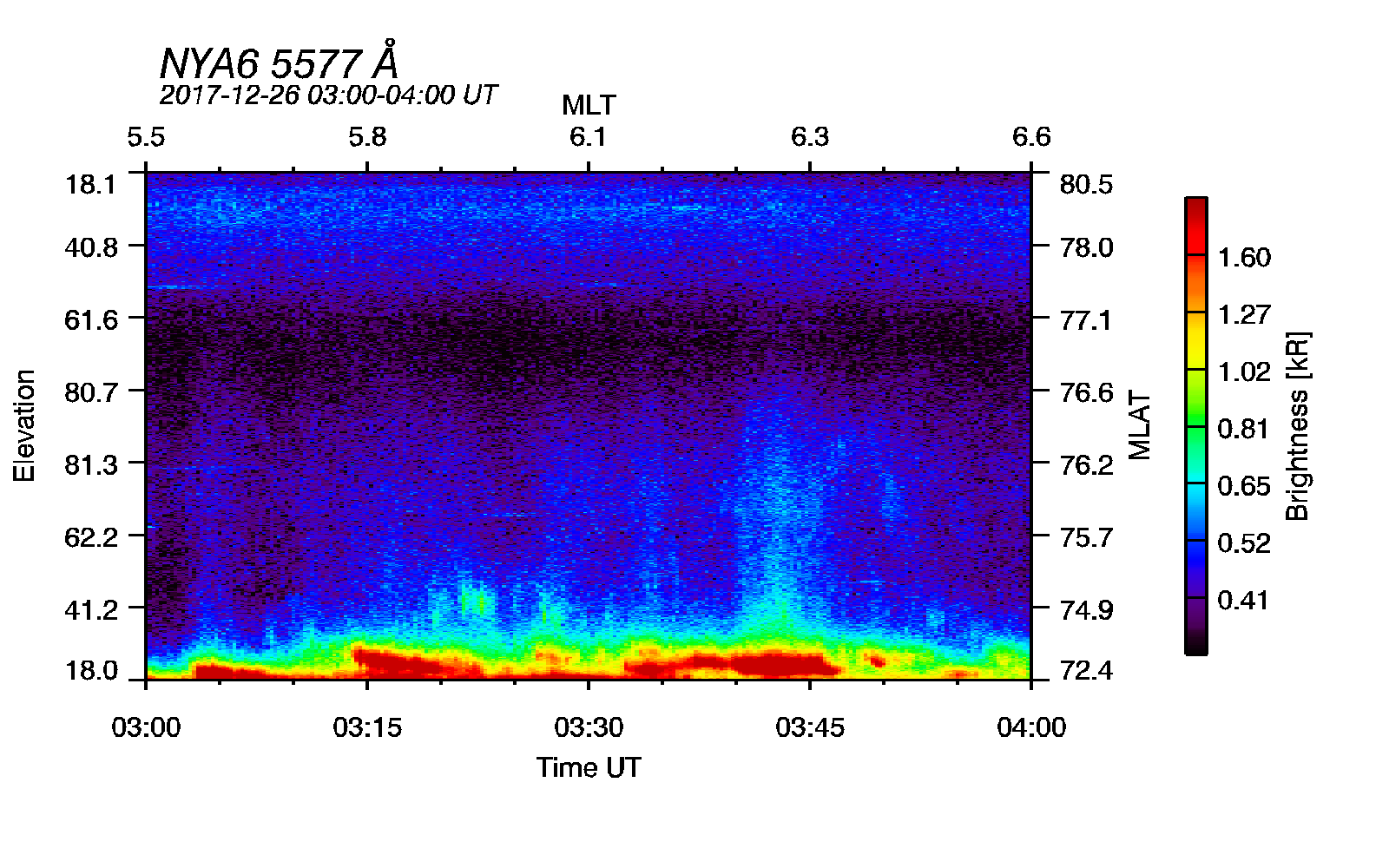The width and height of the screenshot is (1389, 868).
Task: Click the 74.9 MLAT tick label
Action: 1086,610
